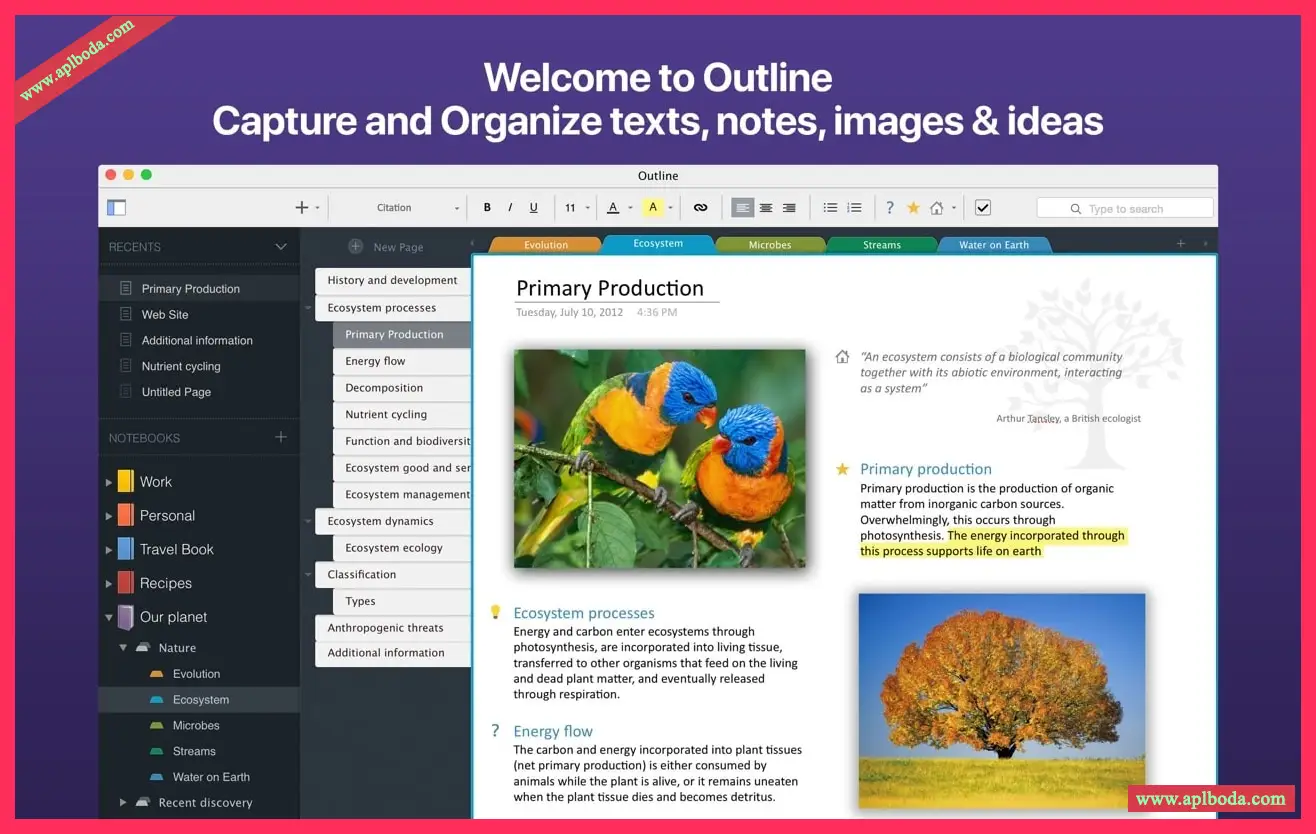Click the Type to search field
The image size is (1316, 834).
1125,208
